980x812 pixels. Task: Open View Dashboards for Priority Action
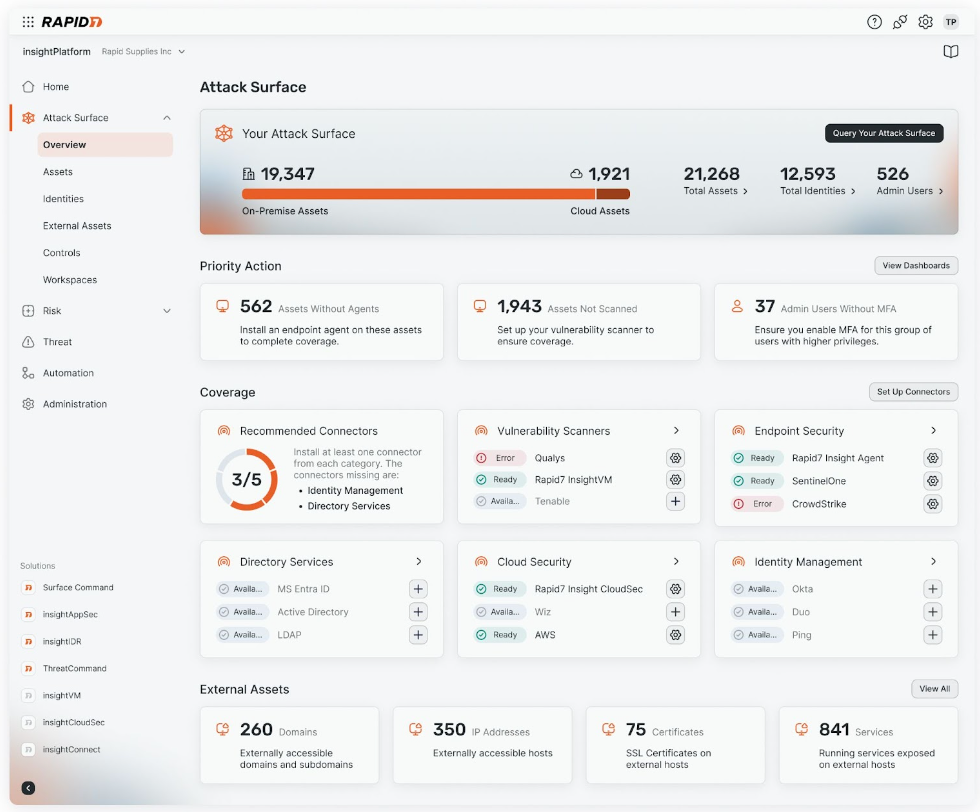915,265
